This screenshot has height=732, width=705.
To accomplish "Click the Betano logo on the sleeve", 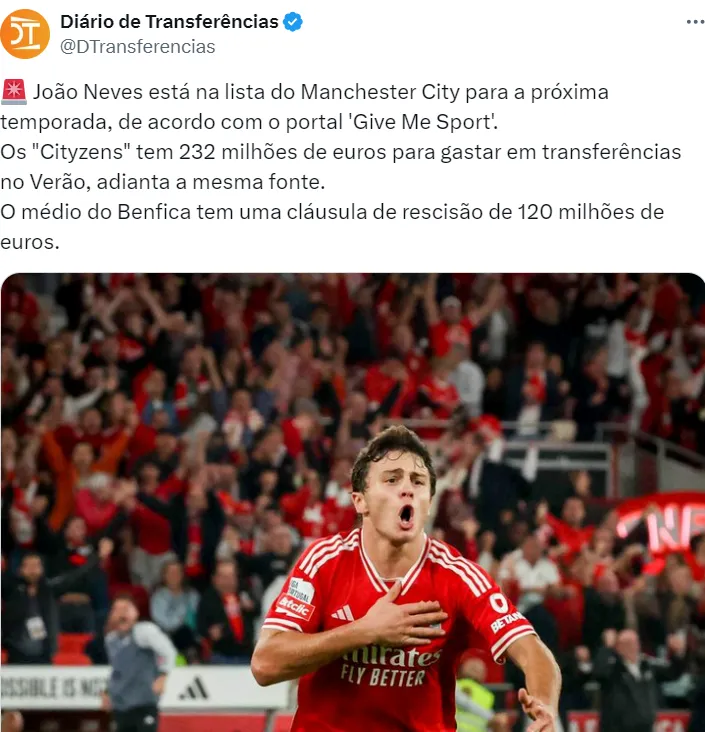I will (505, 612).
